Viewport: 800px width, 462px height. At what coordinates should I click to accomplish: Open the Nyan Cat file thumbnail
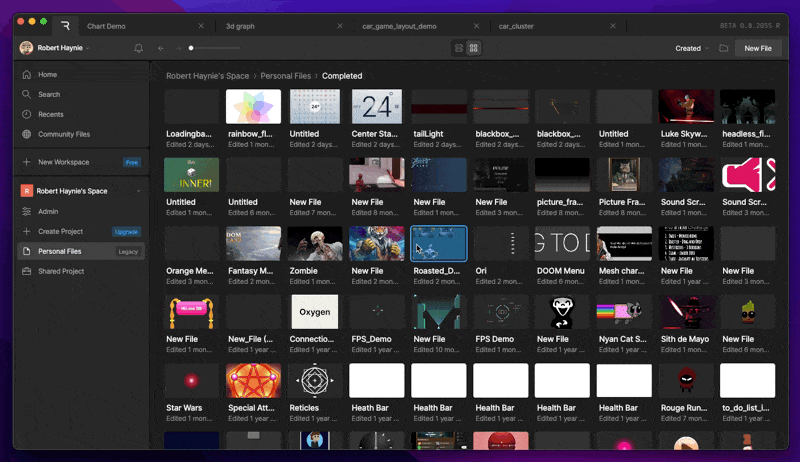(x=624, y=312)
